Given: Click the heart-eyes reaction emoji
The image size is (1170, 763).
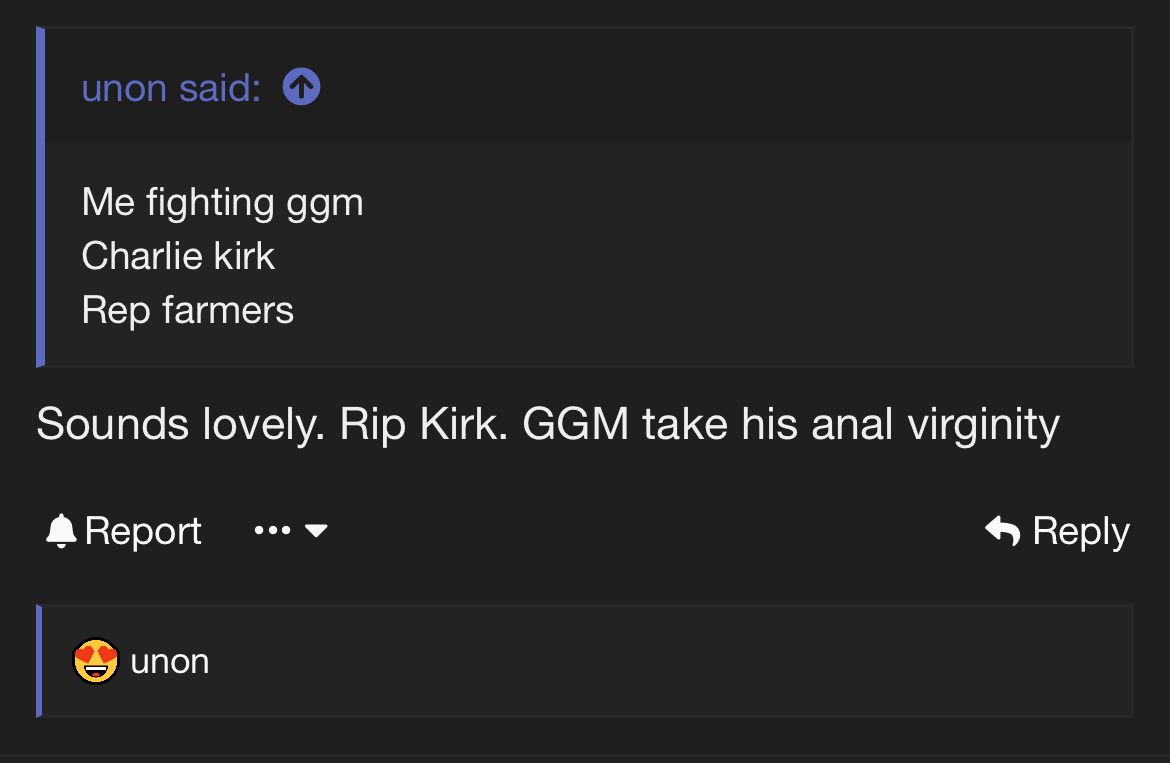Looking at the screenshot, I should click(x=96, y=661).
